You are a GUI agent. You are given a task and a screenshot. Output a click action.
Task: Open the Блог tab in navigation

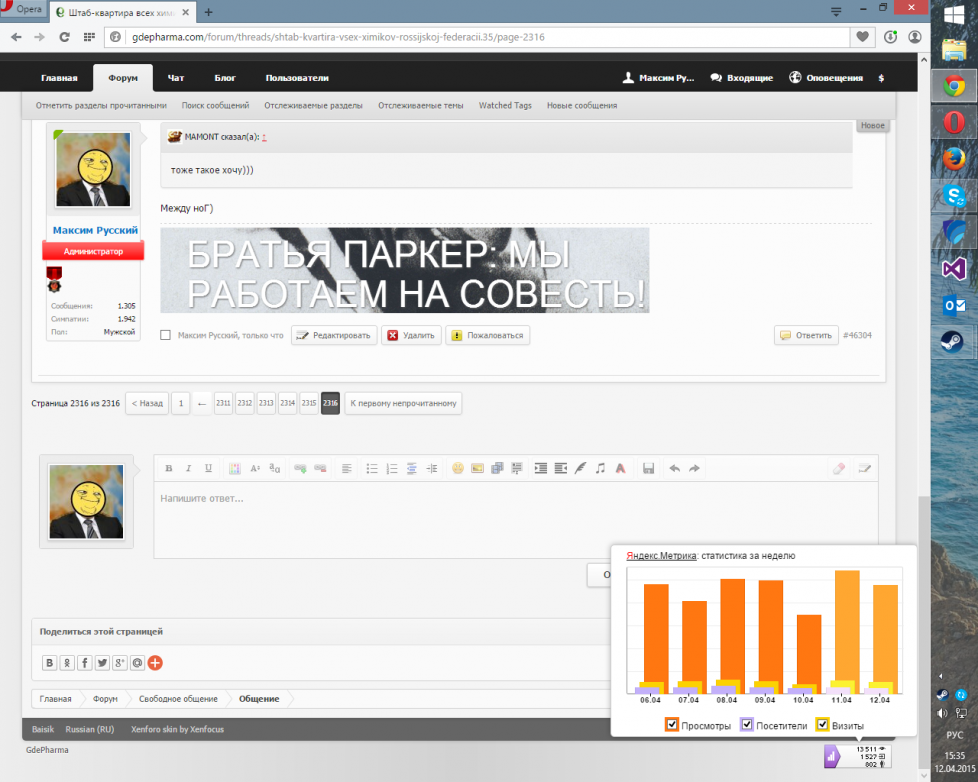(225, 78)
